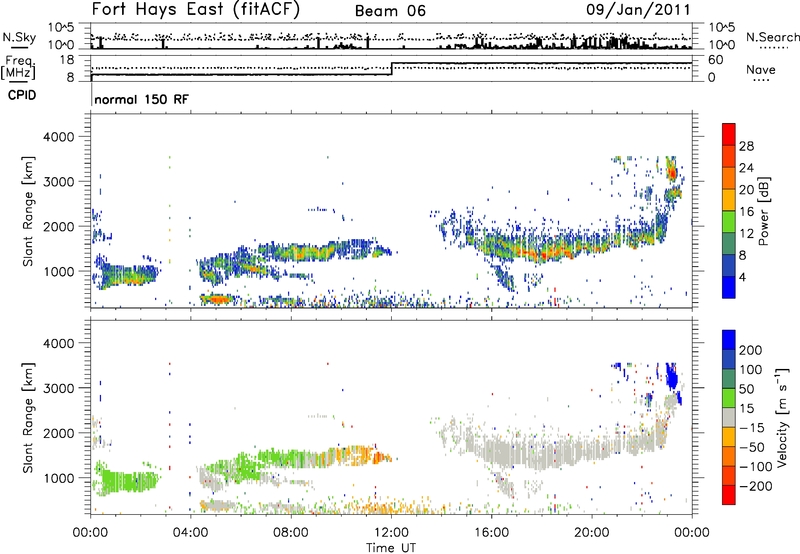Click the '04:00' time tick label
This screenshot has width=800, height=554.
[x=190, y=533]
